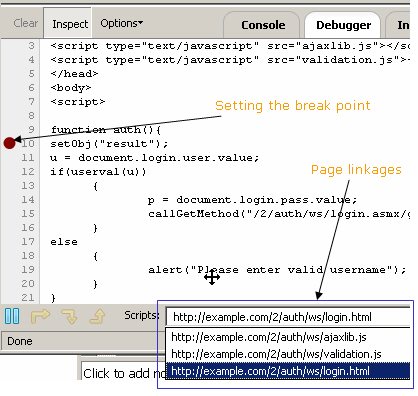Click the code 'p = document.login.pass.value;'

253,200
